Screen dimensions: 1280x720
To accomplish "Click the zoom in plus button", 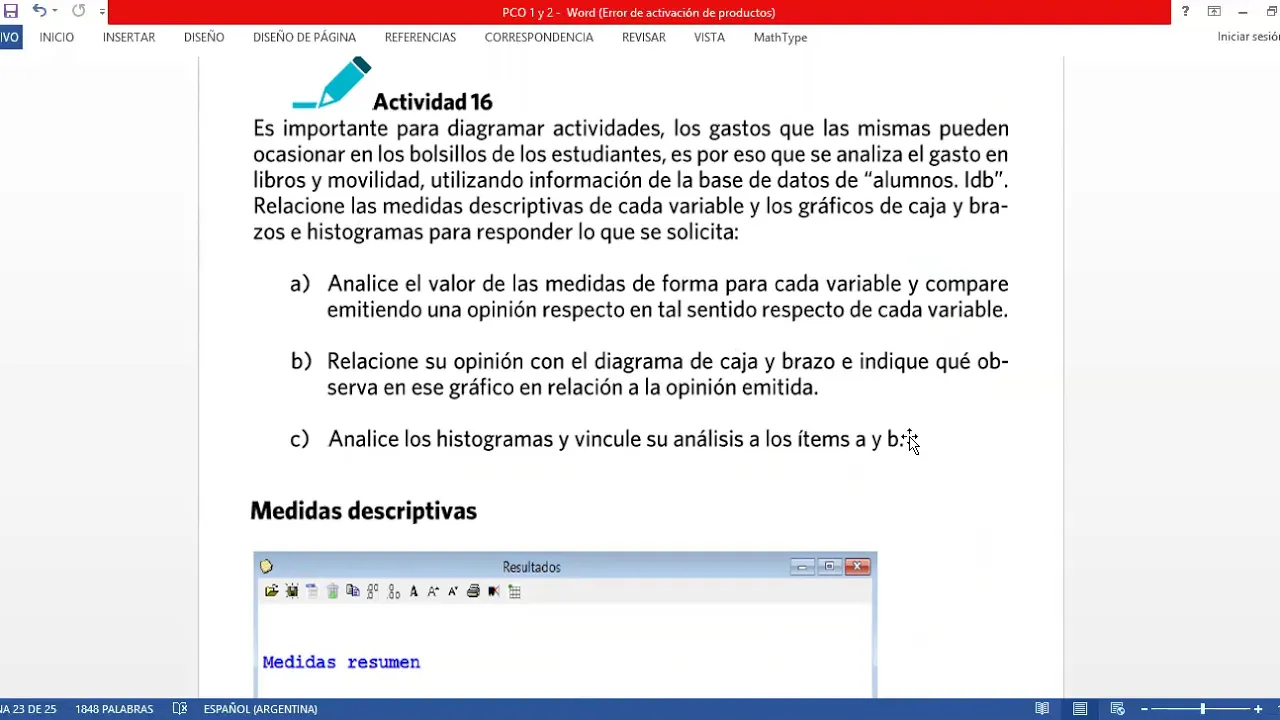I will [x=1258, y=709].
